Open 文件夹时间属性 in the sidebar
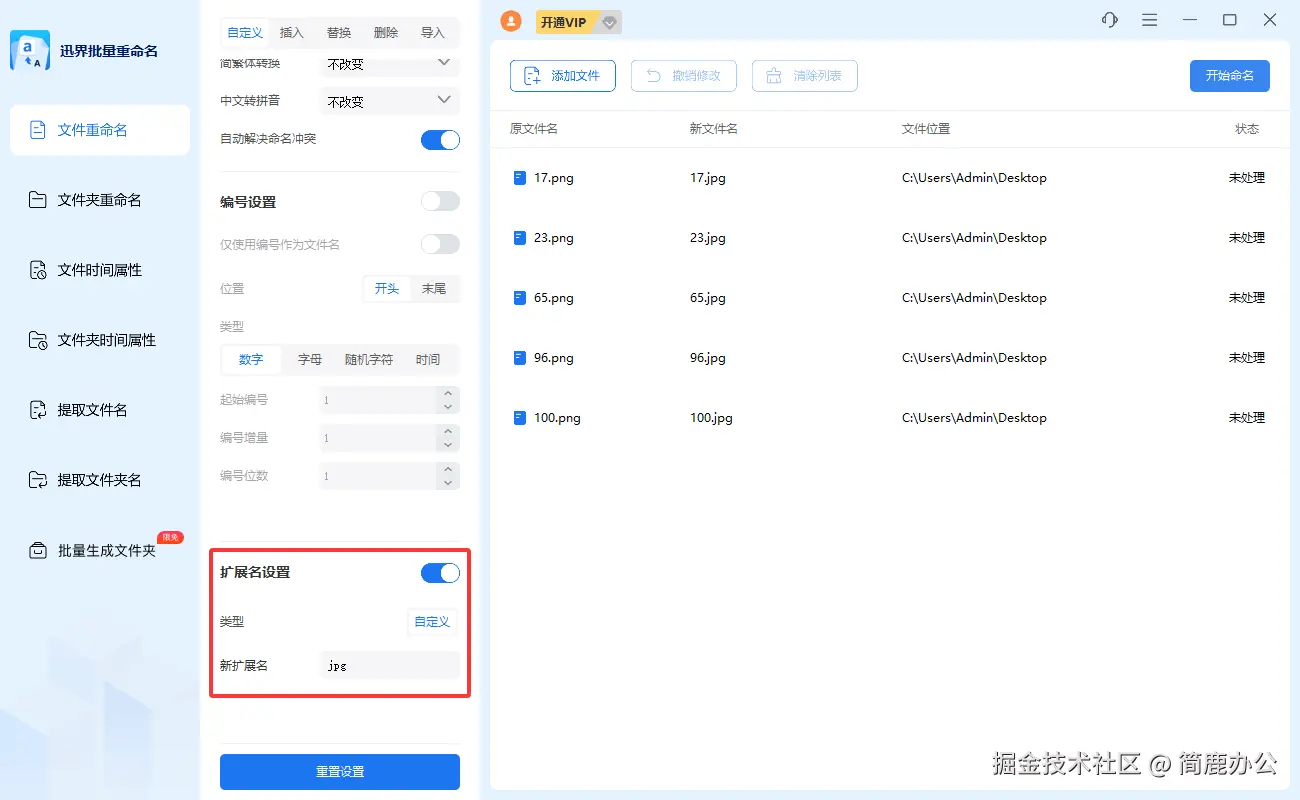 point(100,340)
